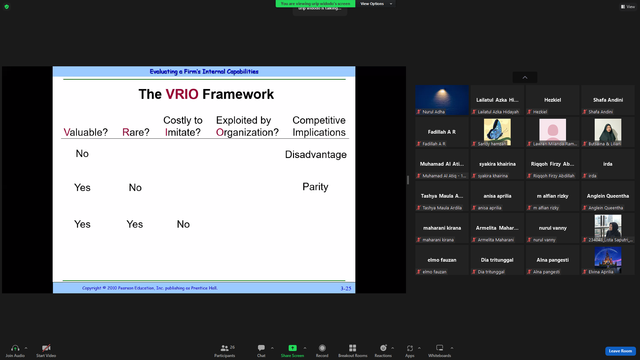Click maharani kirana's participant tile
640x360 pixels.
(442, 228)
